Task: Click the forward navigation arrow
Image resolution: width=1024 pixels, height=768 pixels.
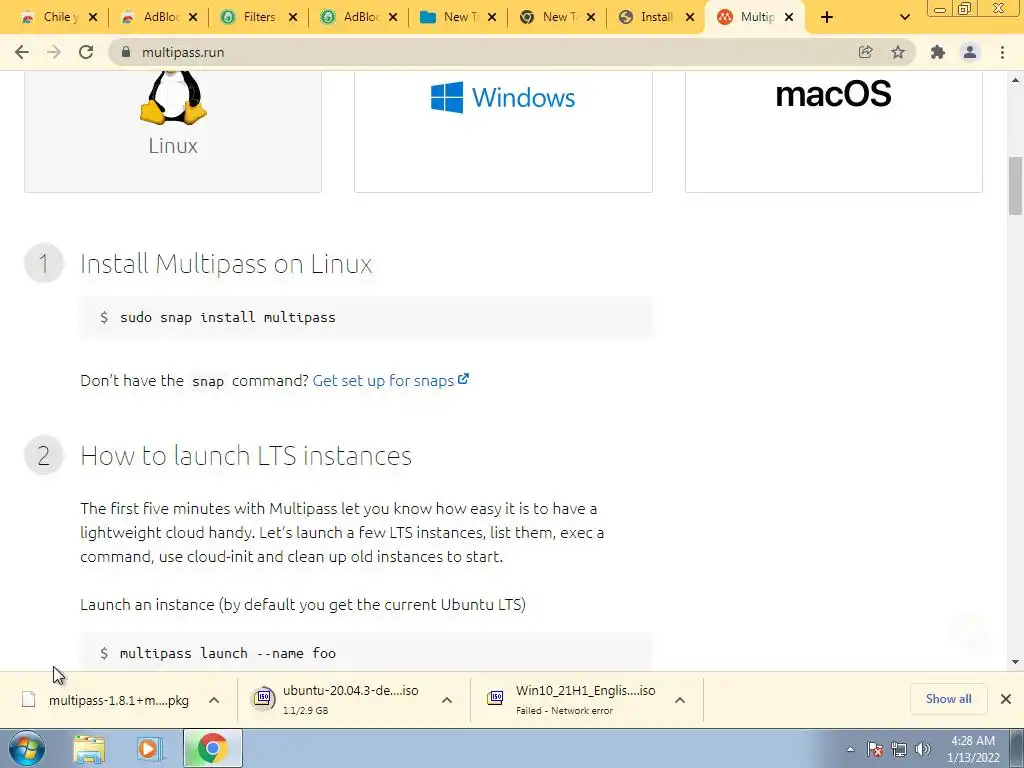Action: (x=54, y=52)
